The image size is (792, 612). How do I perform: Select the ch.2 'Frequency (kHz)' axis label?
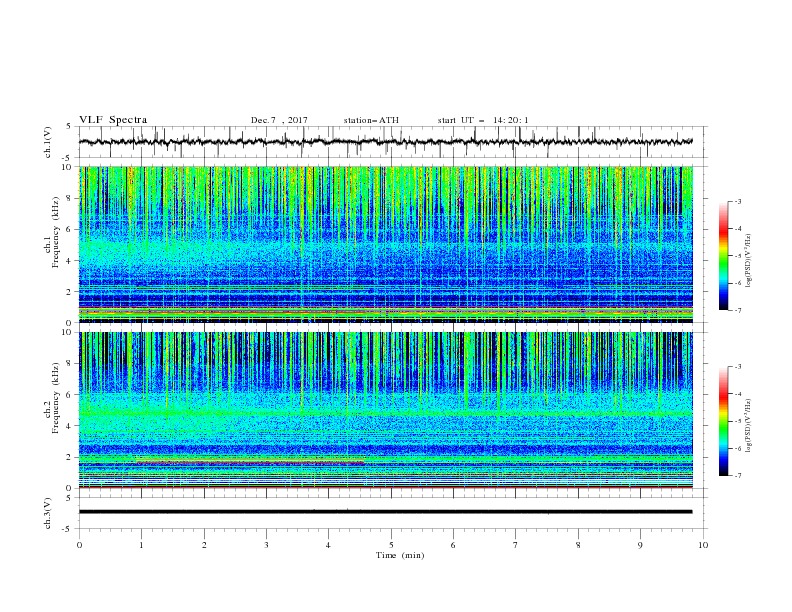point(56,398)
